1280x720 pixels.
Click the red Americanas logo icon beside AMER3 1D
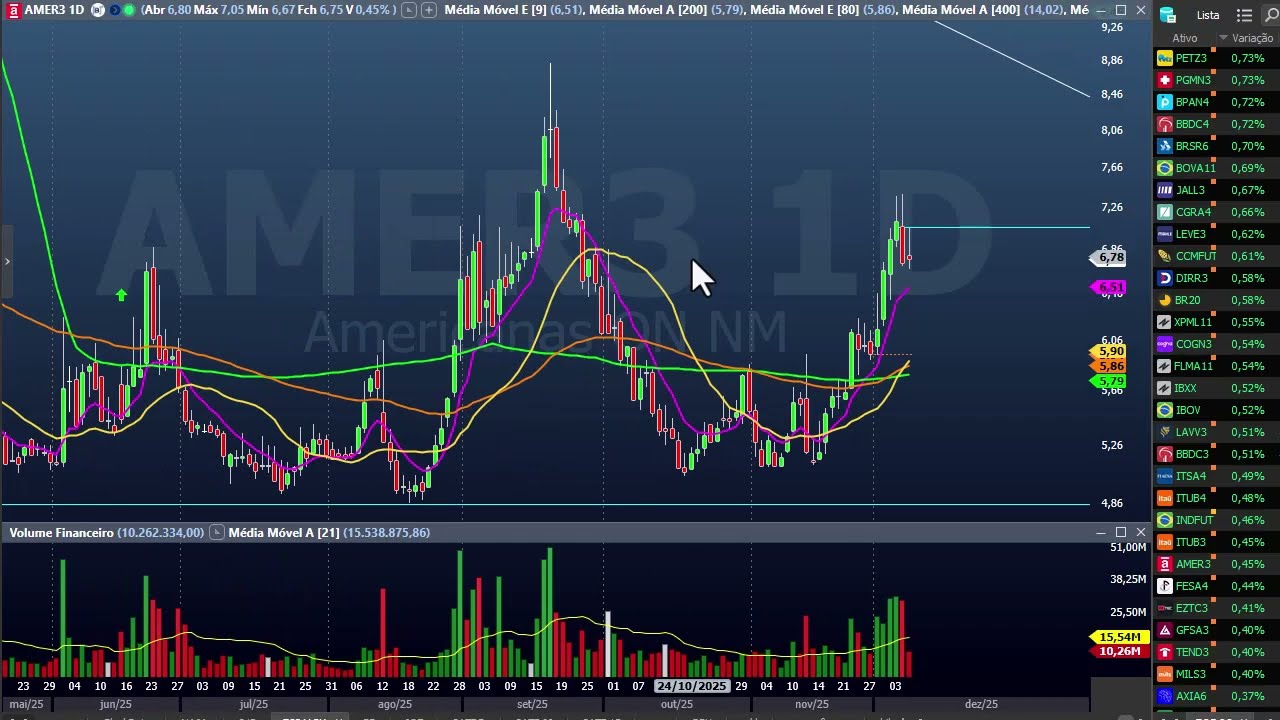click(x=12, y=10)
